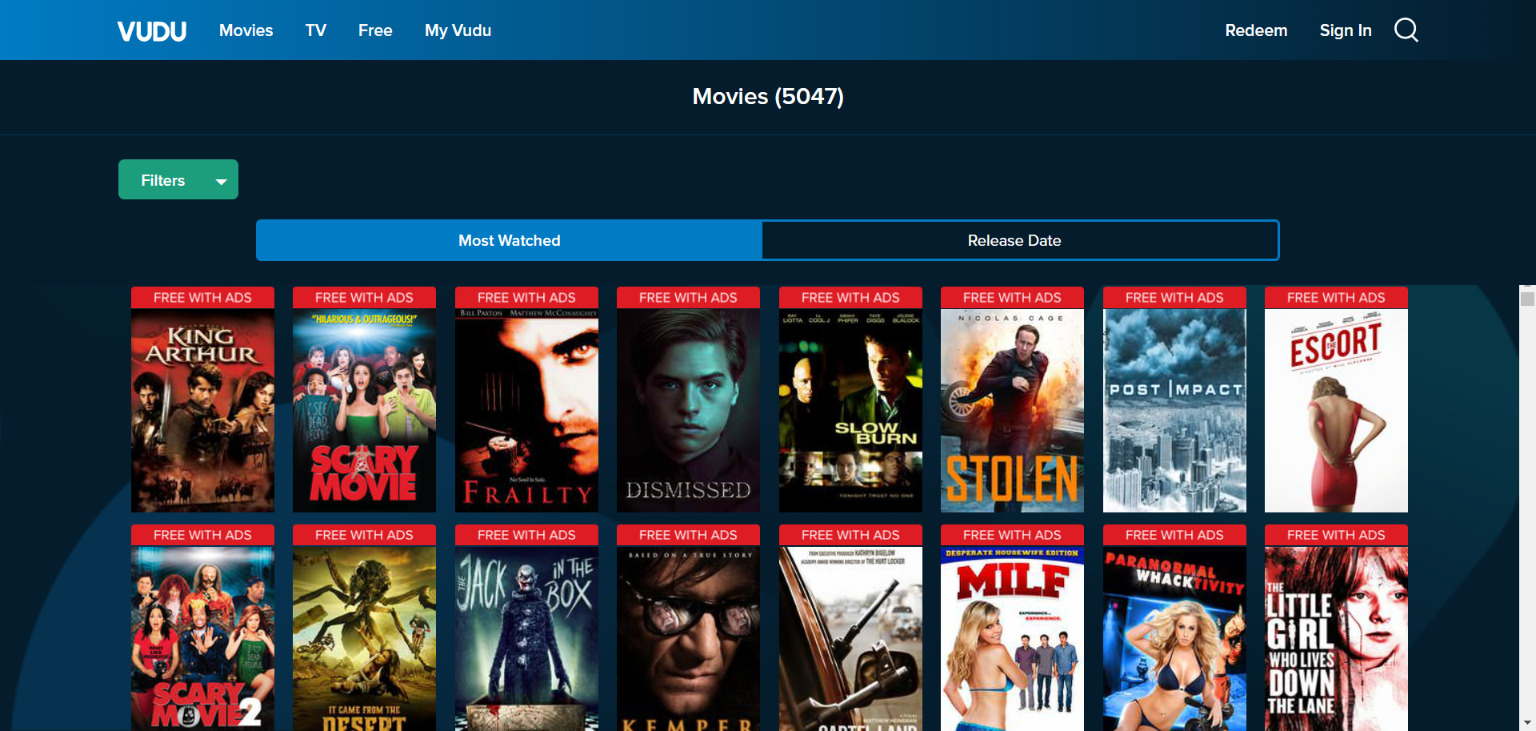This screenshot has width=1536, height=731.
Task: Expand the Filters dropdown
Action: (x=178, y=180)
